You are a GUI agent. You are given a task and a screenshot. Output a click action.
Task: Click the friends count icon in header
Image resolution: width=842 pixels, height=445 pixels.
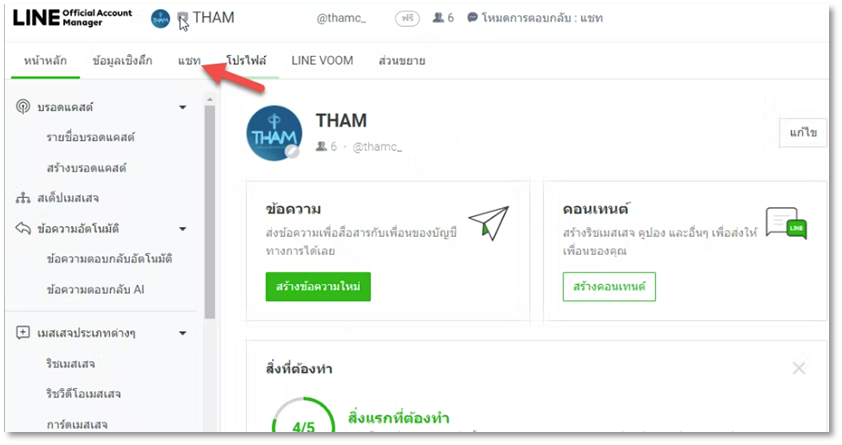point(438,18)
